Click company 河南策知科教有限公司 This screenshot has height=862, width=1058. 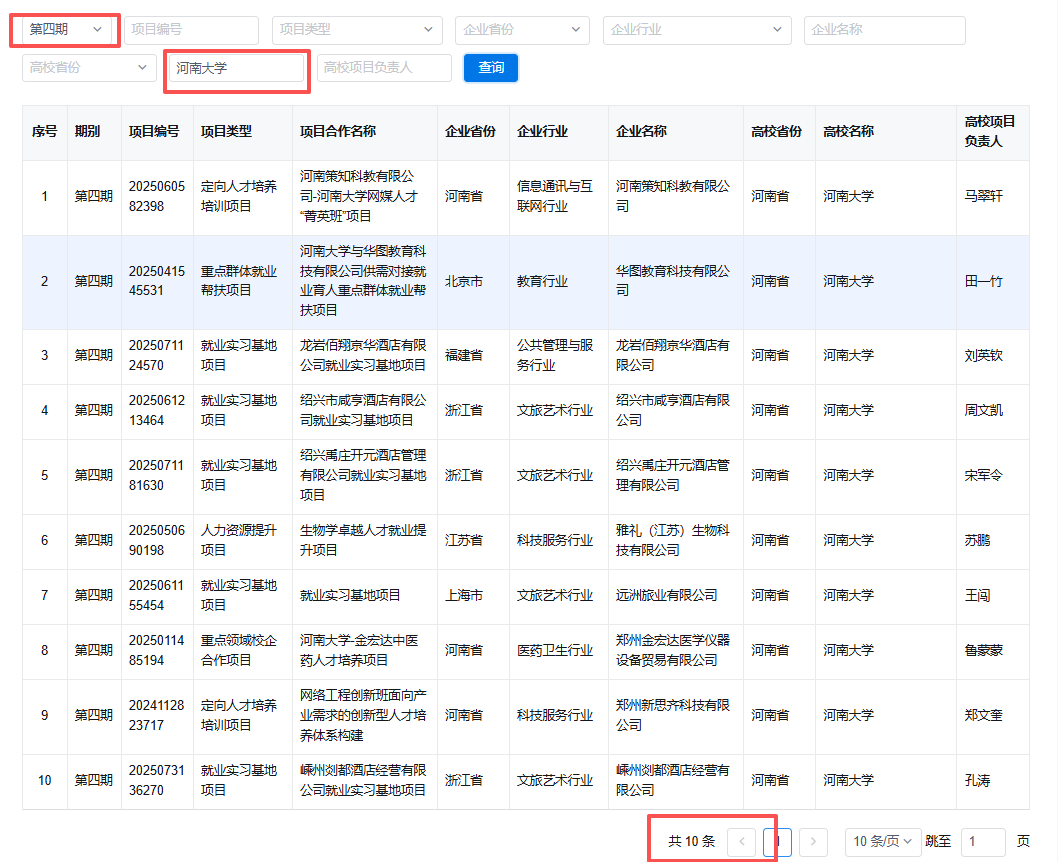(x=673, y=196)
